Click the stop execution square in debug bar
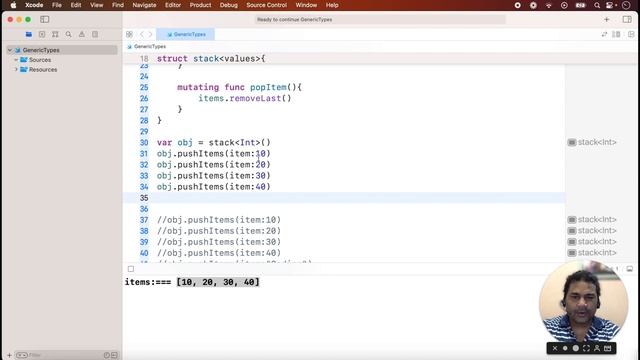The width and height of the screenshot is (640, 360). [131, 269]
